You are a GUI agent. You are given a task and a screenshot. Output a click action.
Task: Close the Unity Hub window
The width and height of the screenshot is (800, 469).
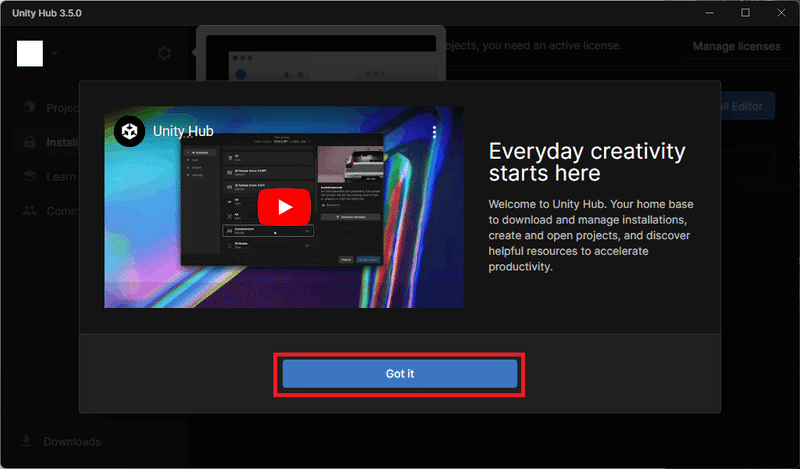click(781, 13)
